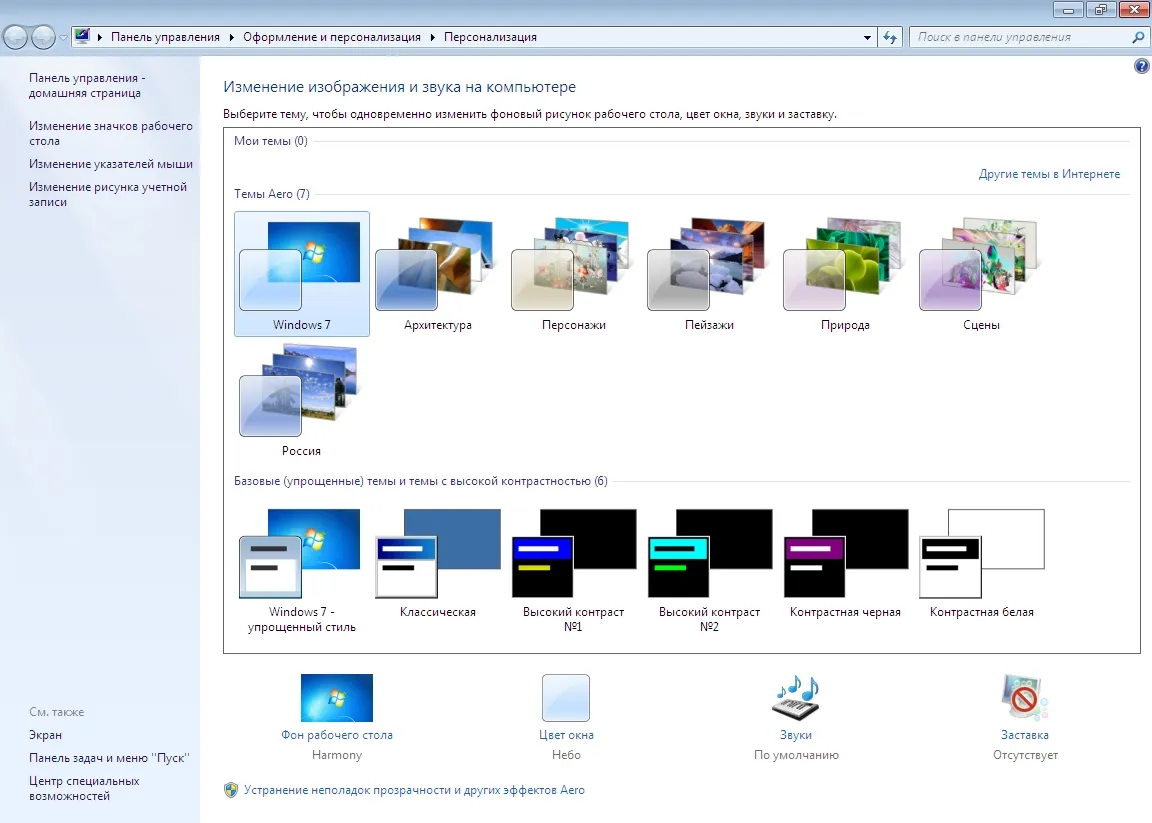Open Панель управления домашняя страница link

87,85
